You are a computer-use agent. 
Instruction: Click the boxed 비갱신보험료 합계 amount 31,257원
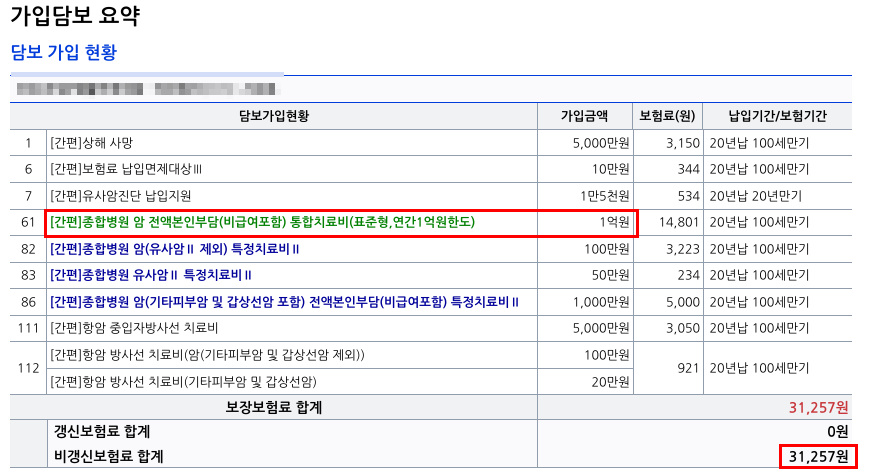819,457
